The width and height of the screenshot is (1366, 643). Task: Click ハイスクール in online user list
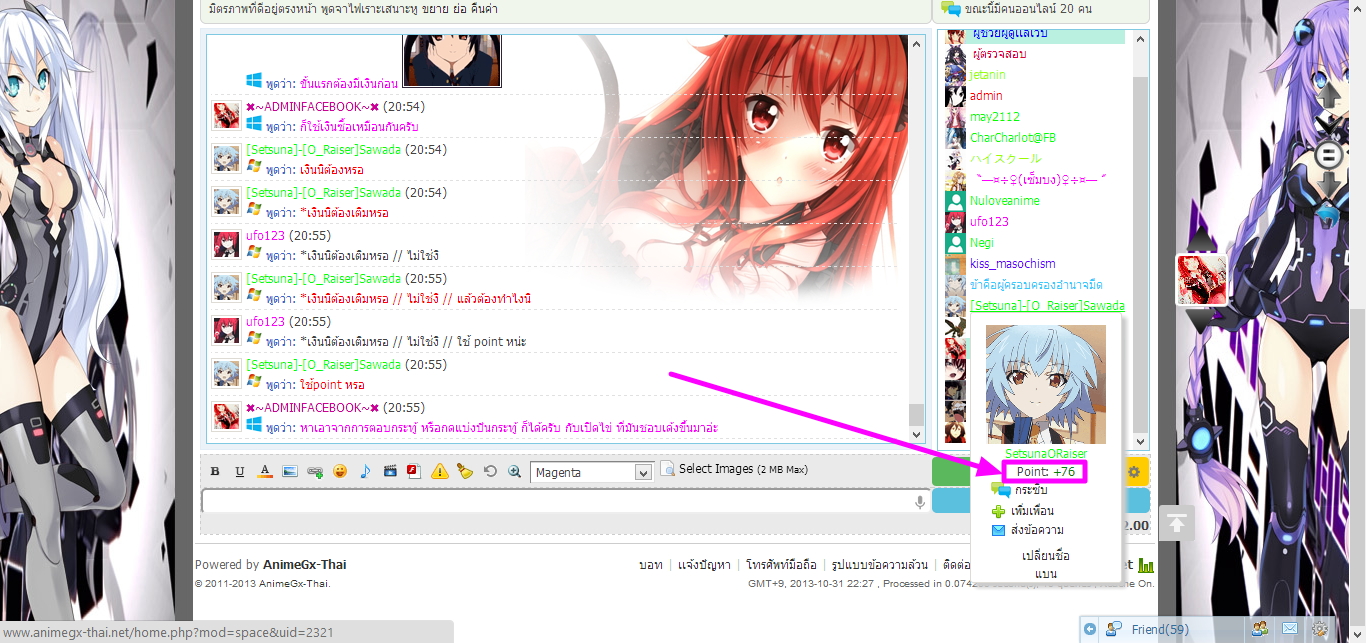tap(1005, 159)
